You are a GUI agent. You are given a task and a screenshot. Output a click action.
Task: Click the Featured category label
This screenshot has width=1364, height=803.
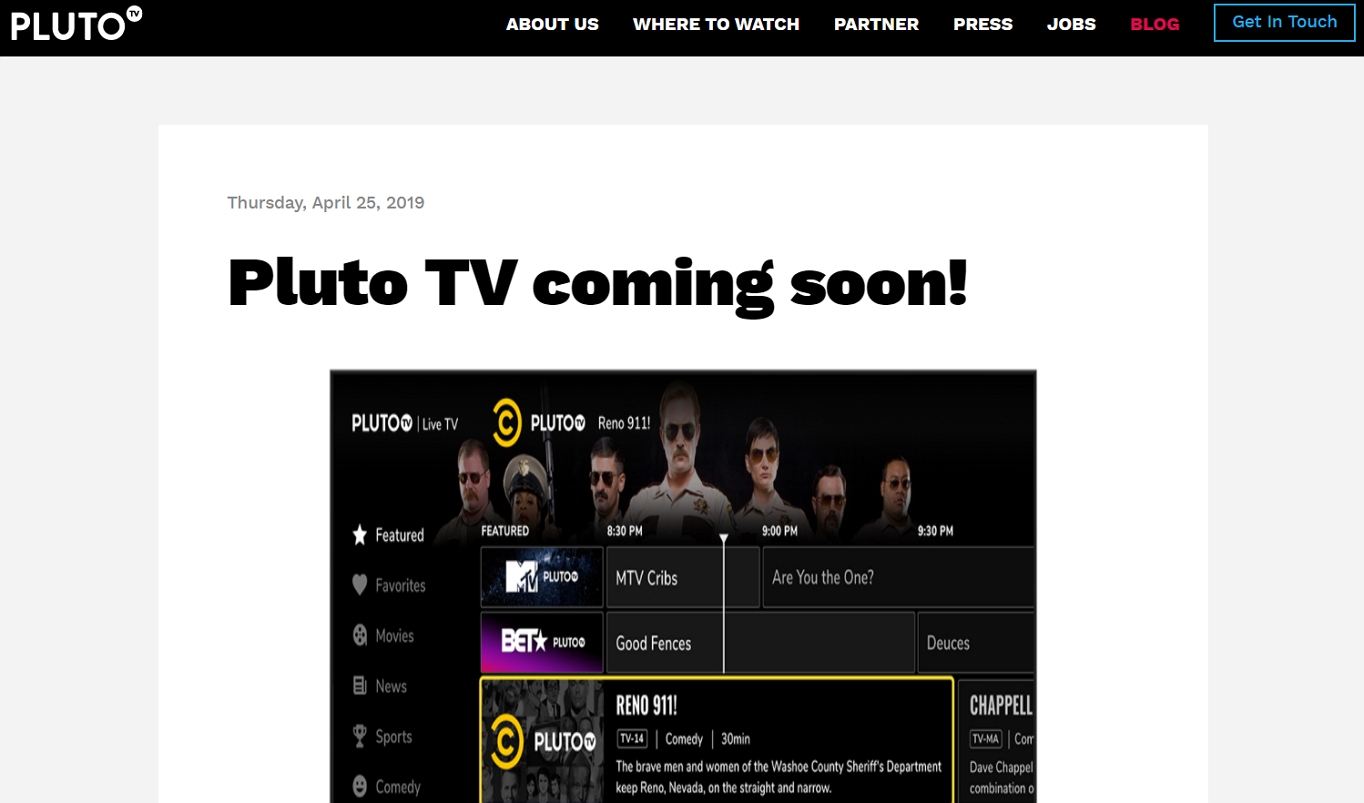point(400,535)
